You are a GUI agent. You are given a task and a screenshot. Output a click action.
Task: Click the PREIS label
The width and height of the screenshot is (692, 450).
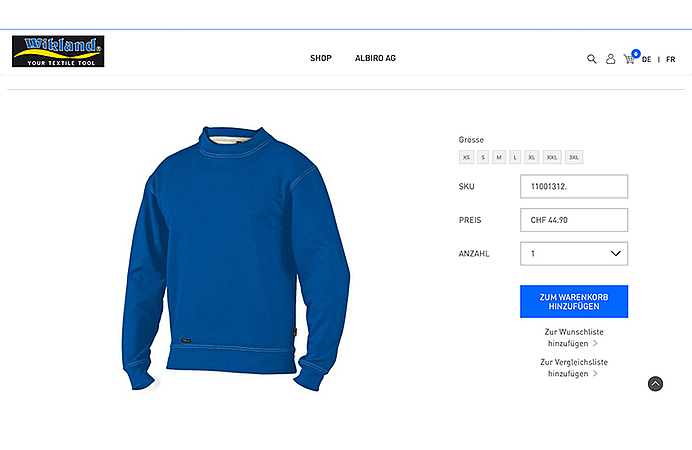[x=470, y=220]
